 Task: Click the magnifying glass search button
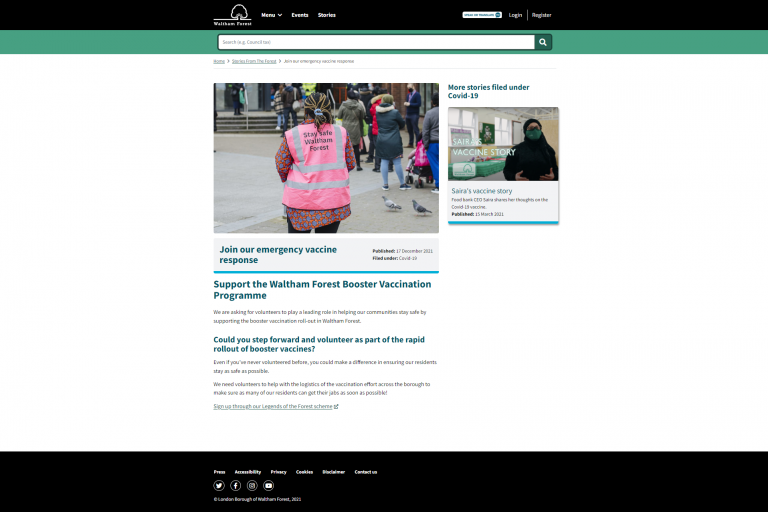pos(543,42)
